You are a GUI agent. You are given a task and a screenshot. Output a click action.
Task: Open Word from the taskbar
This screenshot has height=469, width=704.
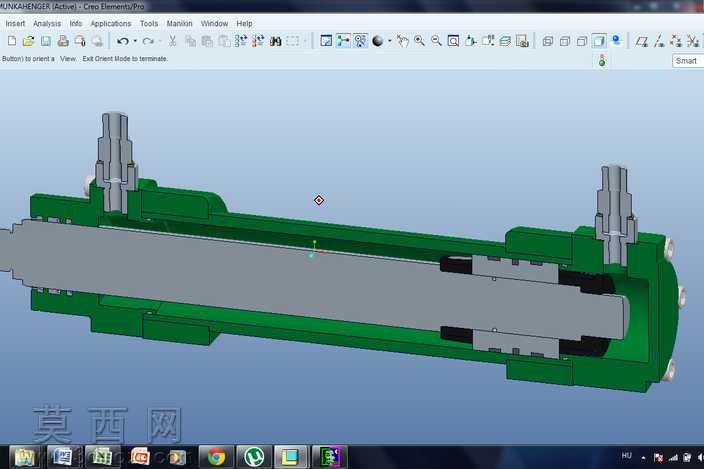pyautogui.click(x=63, y=457)
